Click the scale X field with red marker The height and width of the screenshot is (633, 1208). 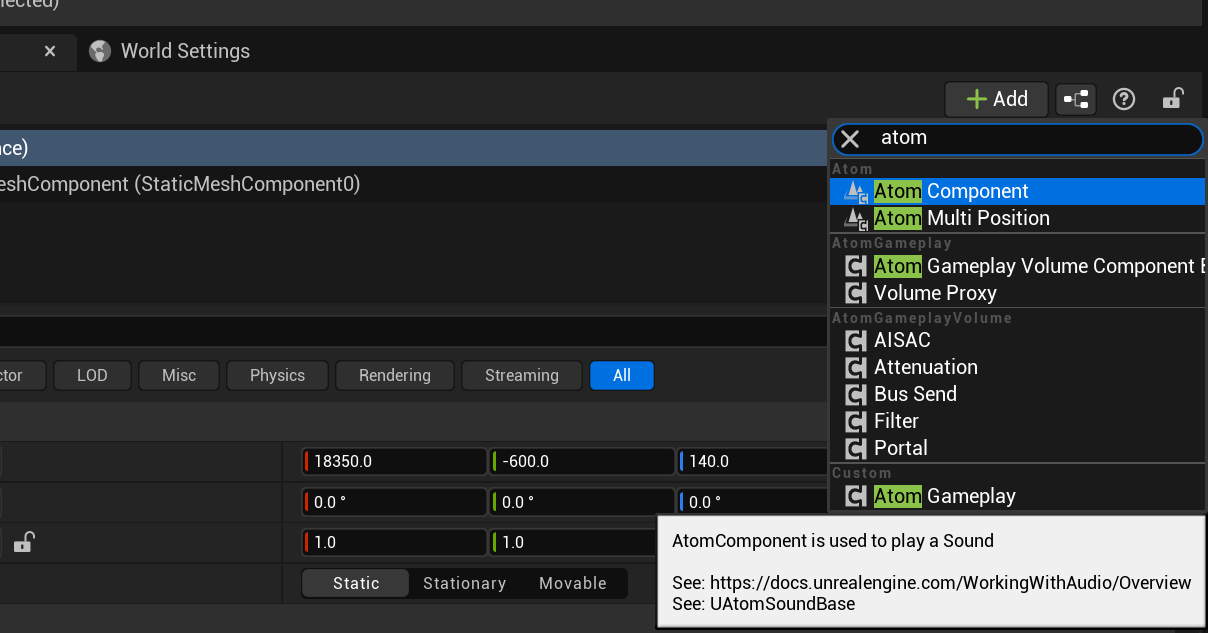point(394,542)
